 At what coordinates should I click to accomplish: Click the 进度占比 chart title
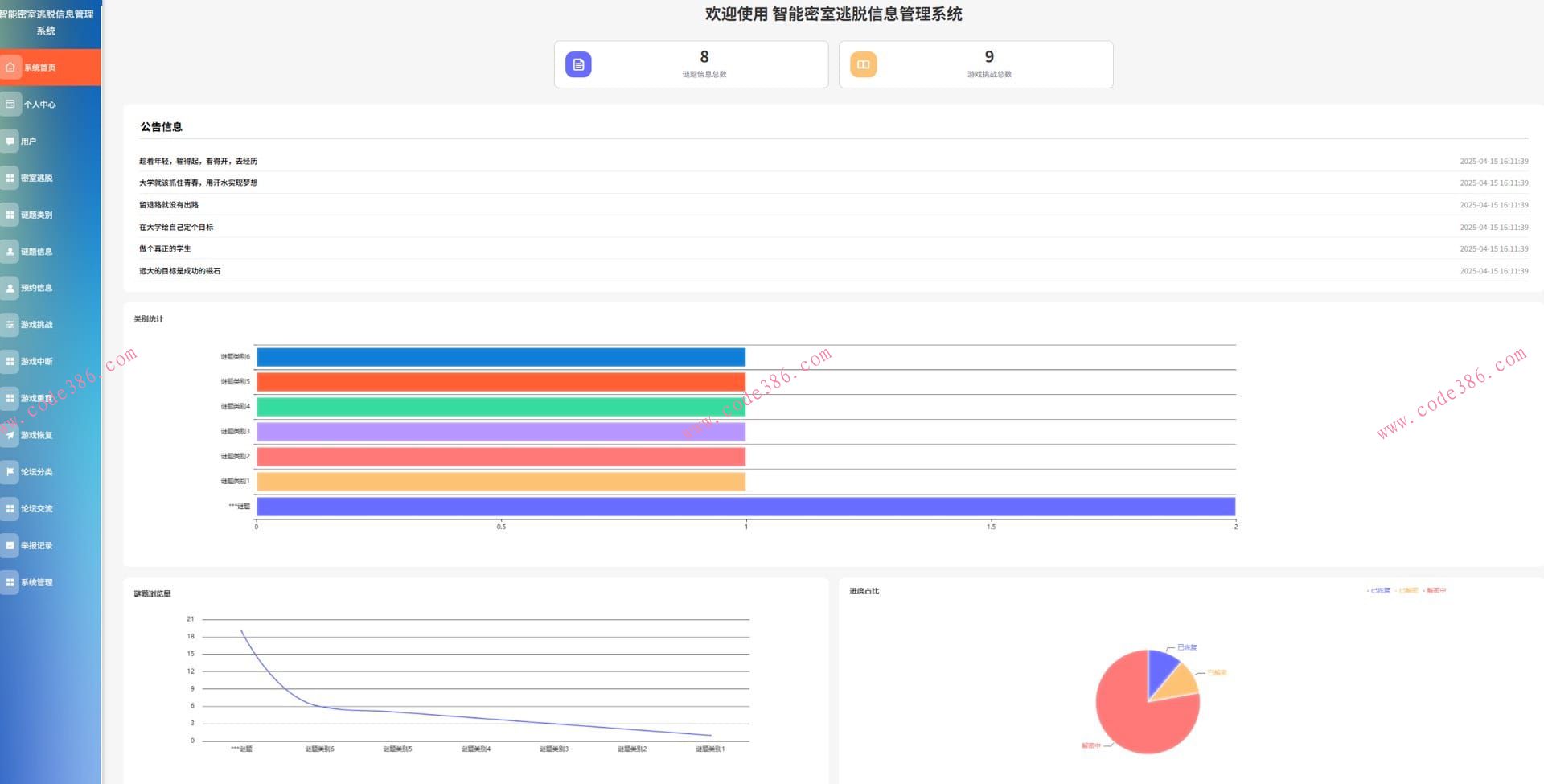tap(864, 591)
